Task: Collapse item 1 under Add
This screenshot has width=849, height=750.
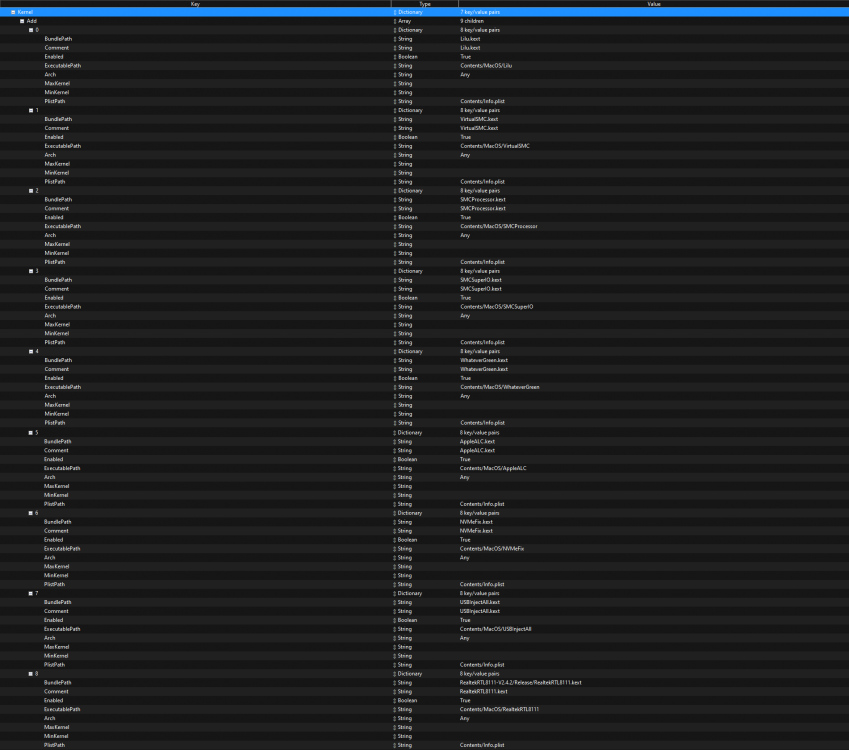Action: tap(31, 110)
